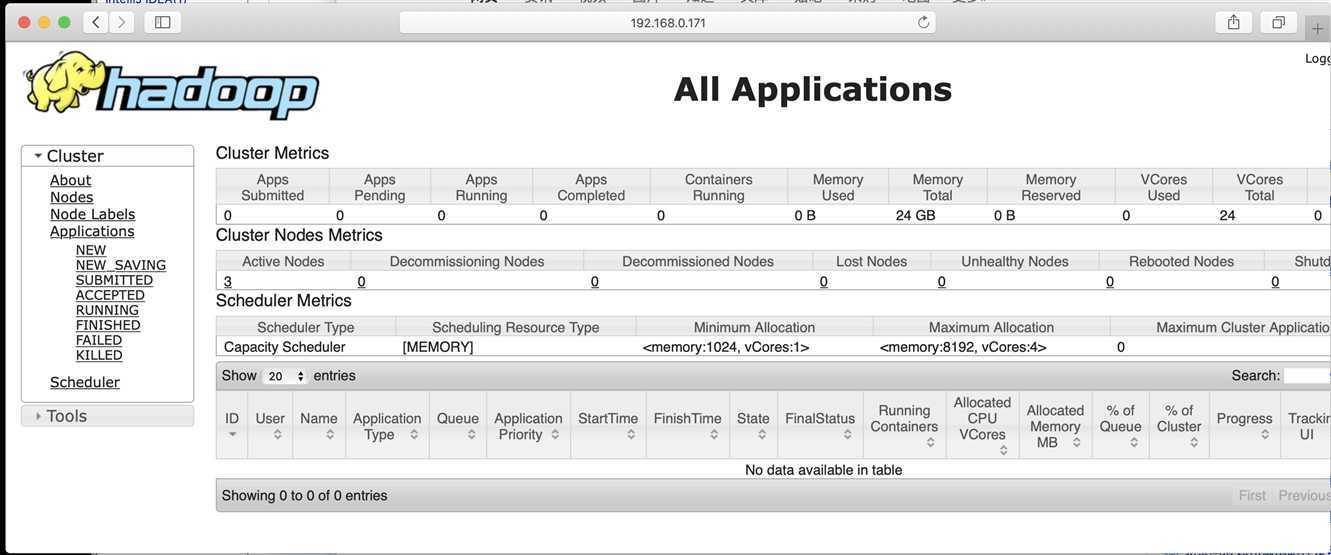This screenshot has width=1331, height=555.
Task: Filter applications by NEW state
Action: coord(91,250)
